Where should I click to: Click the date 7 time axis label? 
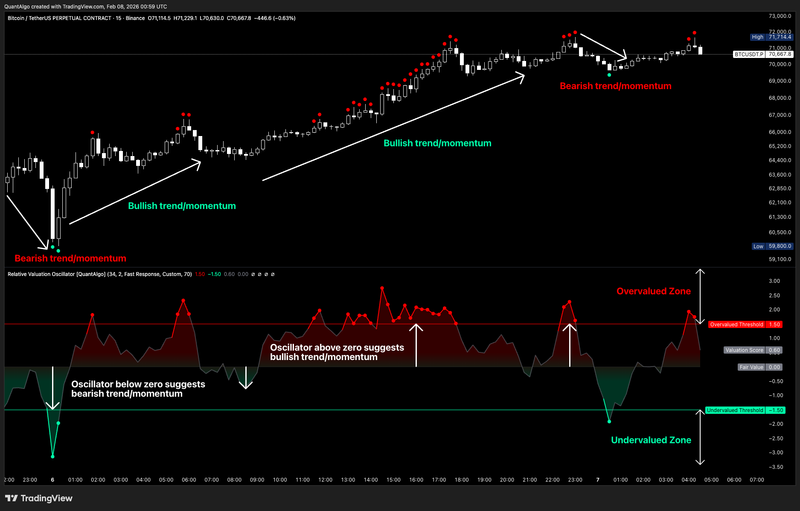(x=598, y=480)
